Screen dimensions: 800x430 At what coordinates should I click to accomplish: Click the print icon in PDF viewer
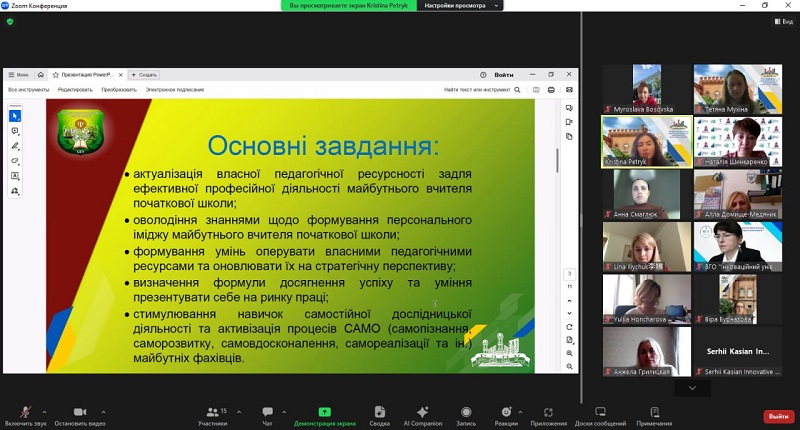pos(551,90)
